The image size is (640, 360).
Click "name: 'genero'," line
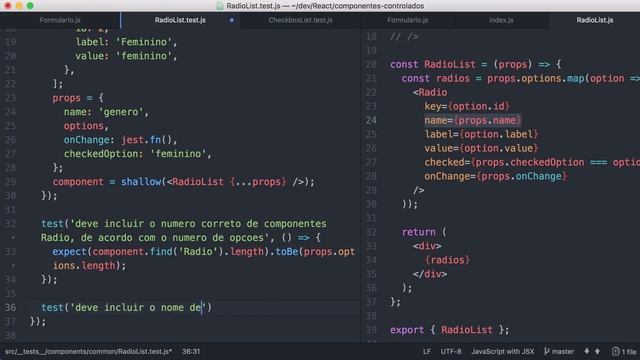pyautogui.click(x=106, y=112)
